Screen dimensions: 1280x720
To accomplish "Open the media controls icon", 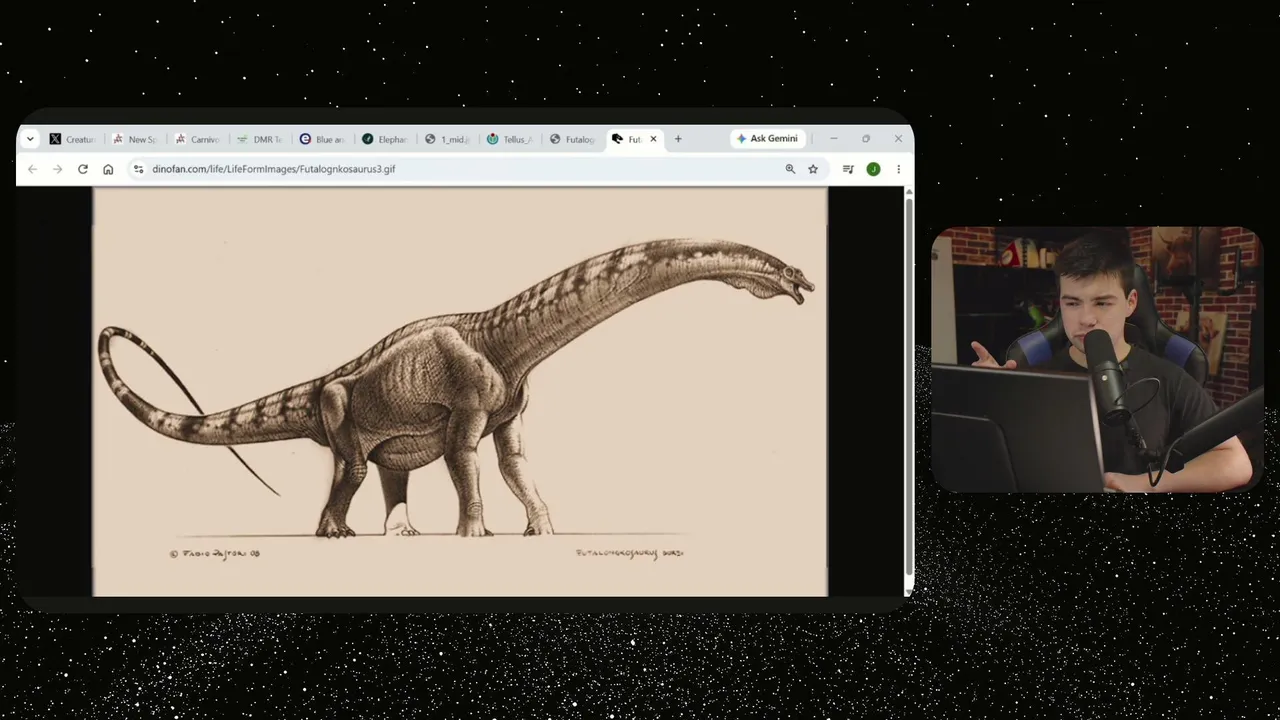I will (x=848, y=169).
